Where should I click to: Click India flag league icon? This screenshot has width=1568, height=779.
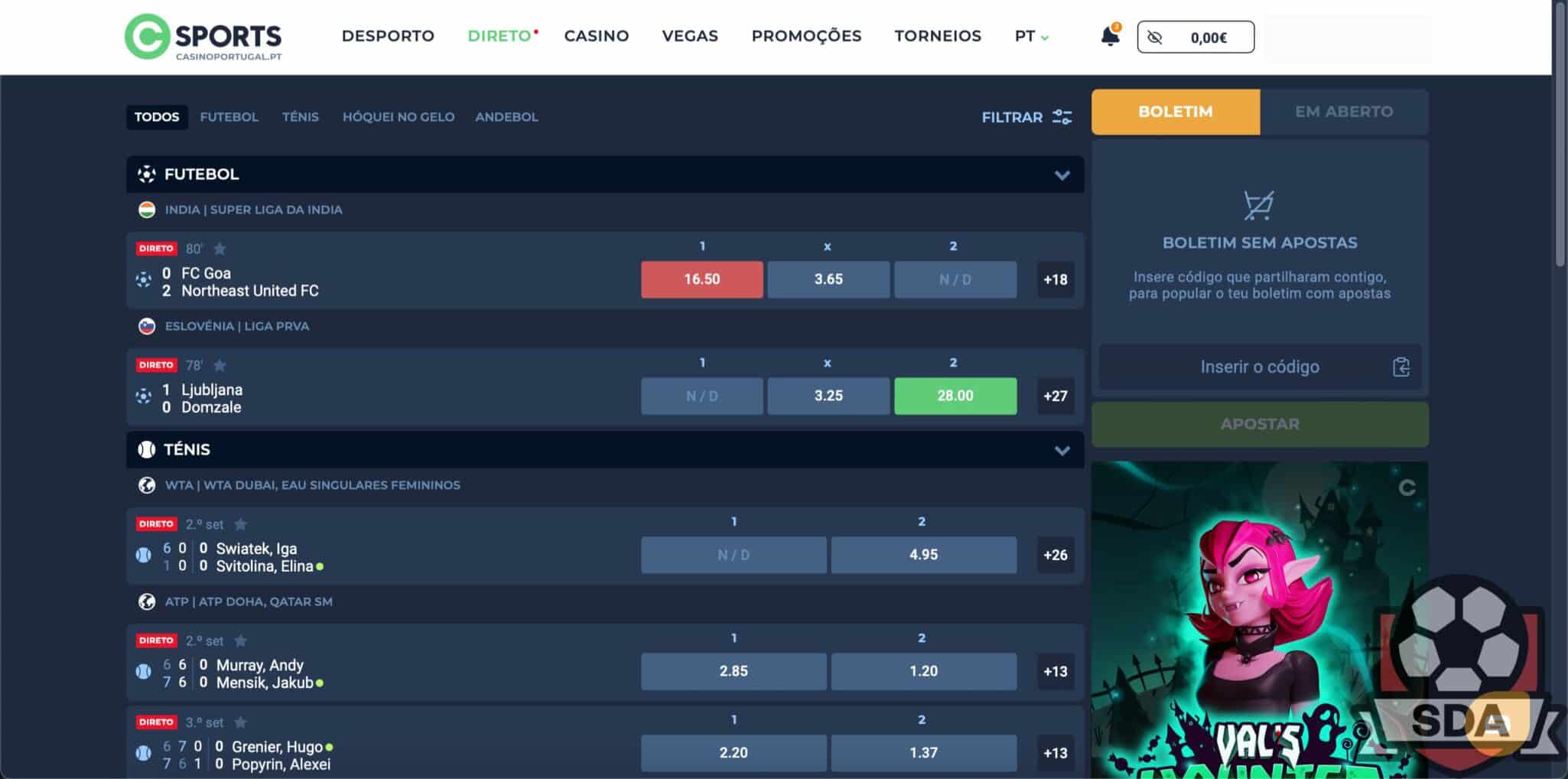click(147, 210)
